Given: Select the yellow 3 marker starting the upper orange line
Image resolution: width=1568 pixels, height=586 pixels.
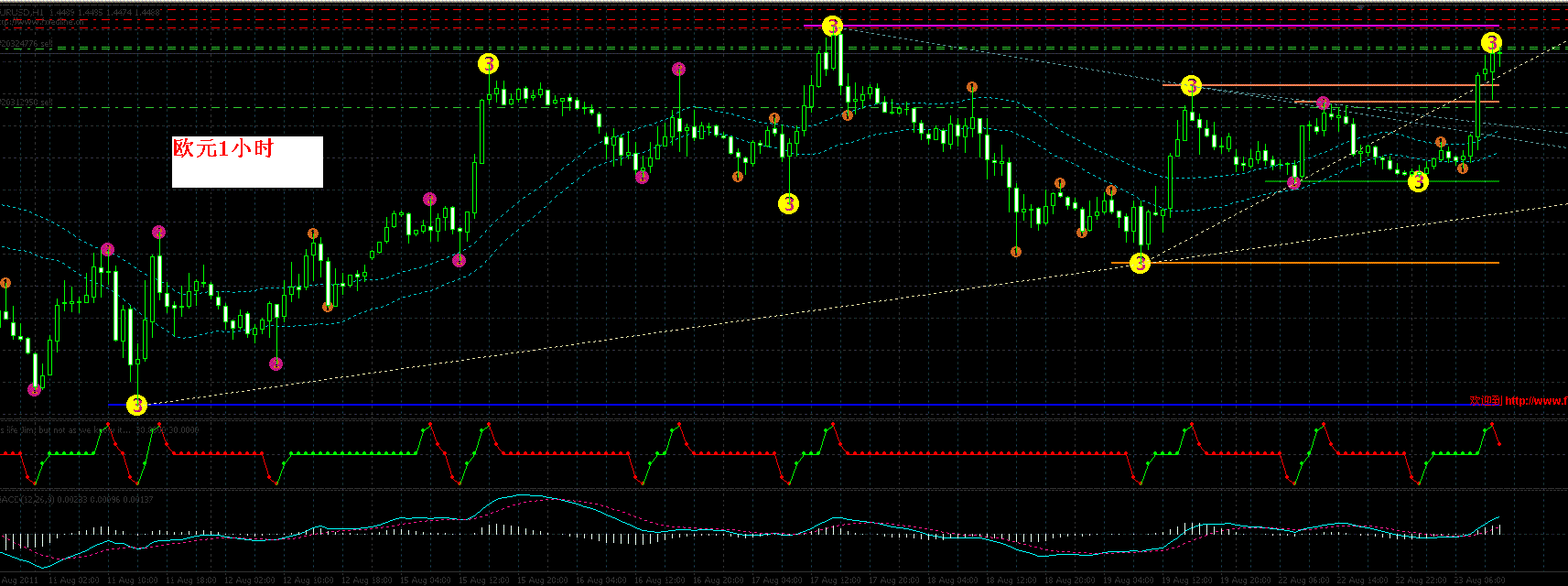Looking at the screenshot, I should click(1190, 85).
